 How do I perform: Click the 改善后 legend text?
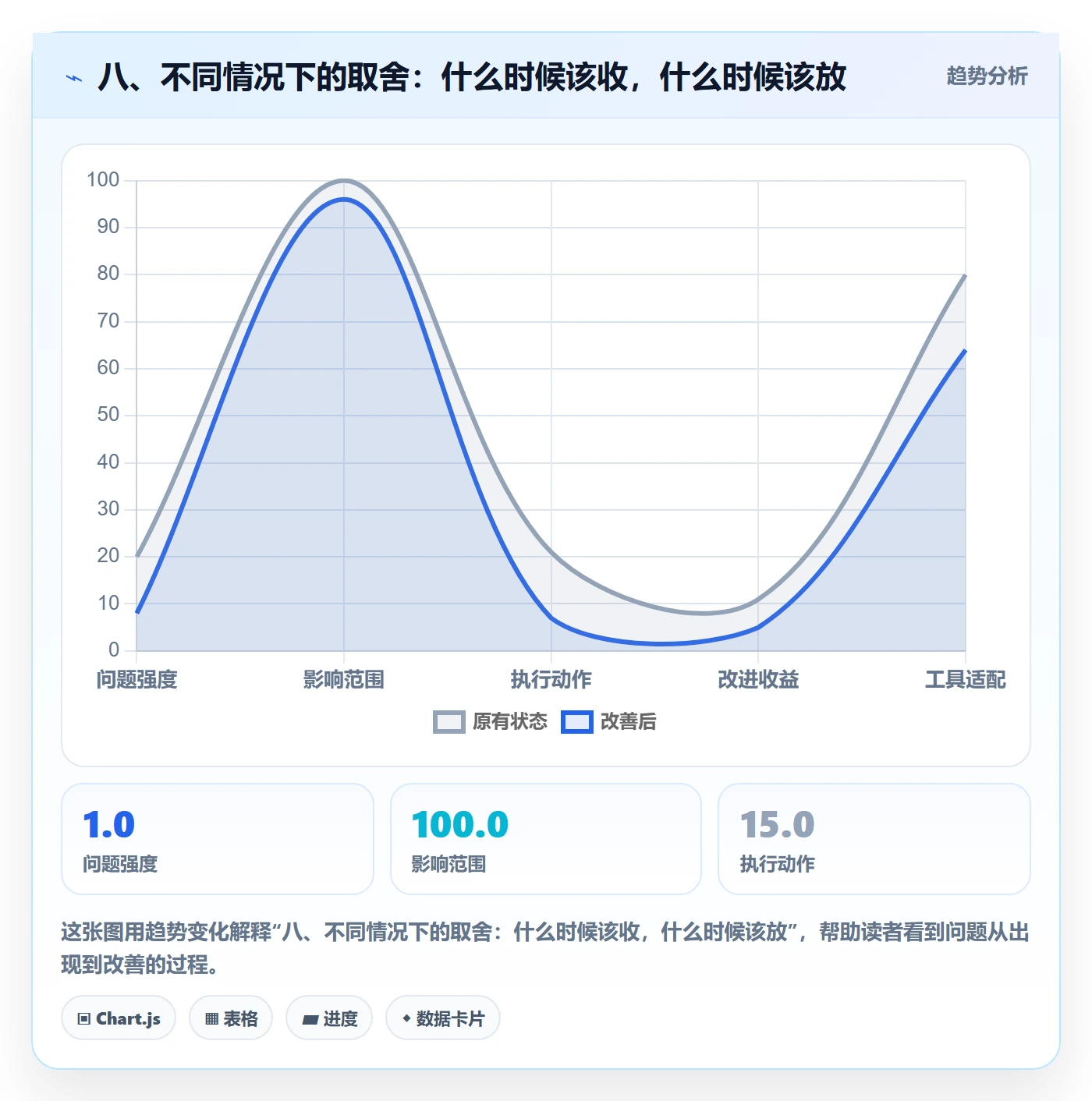tap(629, 722)
